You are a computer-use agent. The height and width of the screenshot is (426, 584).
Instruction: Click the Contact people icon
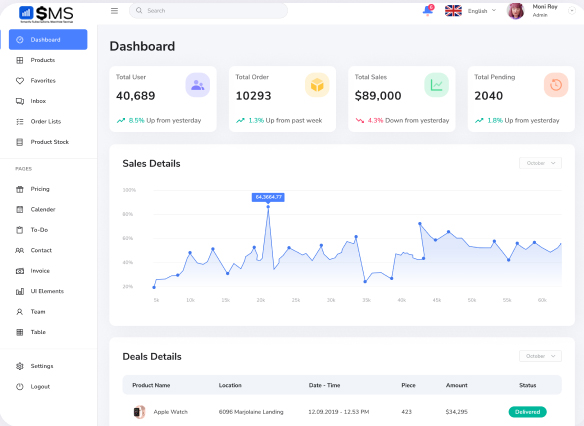click(20, 251)
